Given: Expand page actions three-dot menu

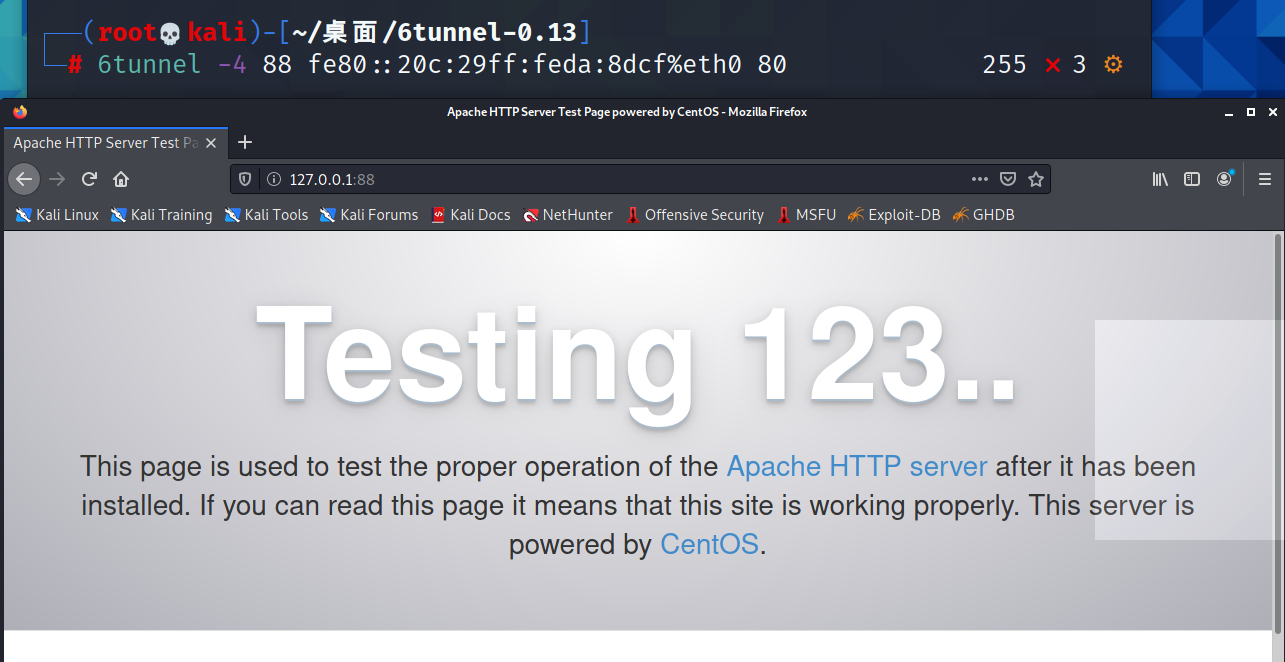Looking at the screenshot, I should tap(979, 179).
